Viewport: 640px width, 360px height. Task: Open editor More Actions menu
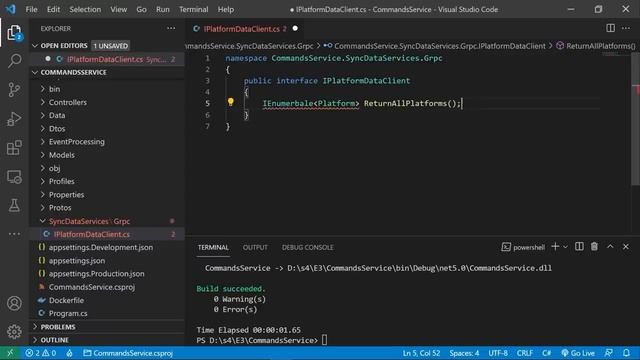[626, 28]
